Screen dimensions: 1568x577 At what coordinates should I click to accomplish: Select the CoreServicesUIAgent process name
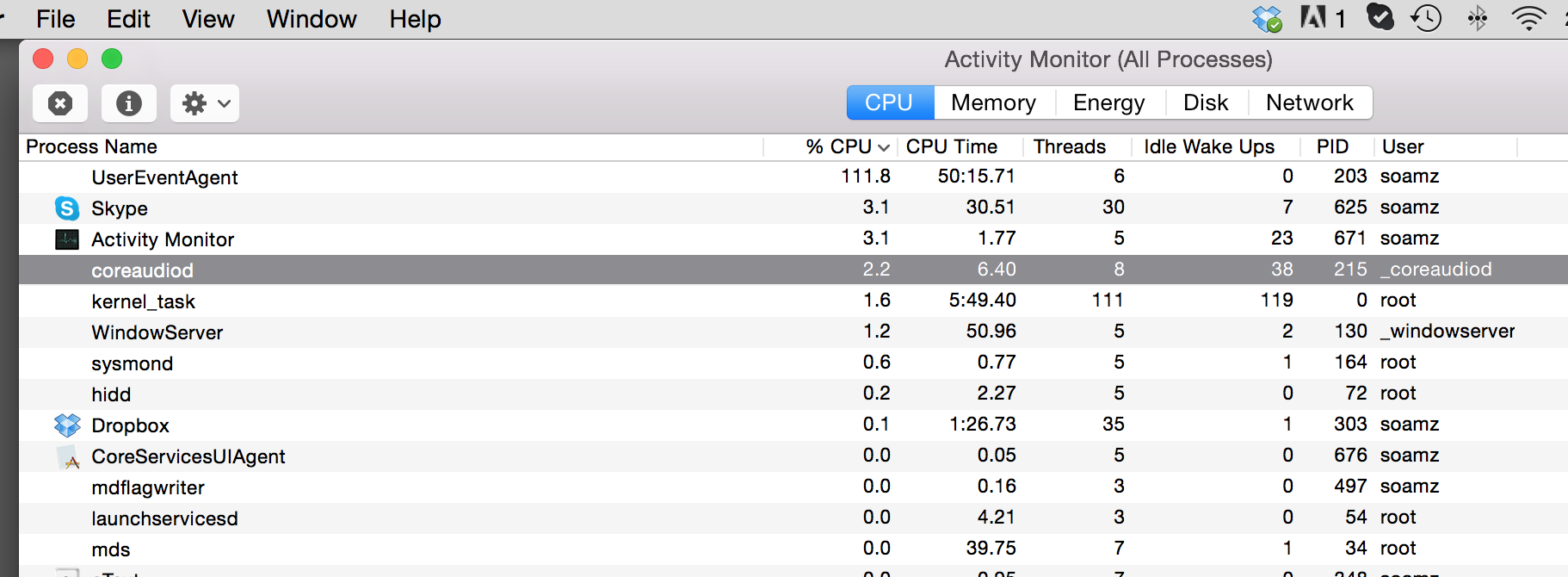[x=188, y=456]
